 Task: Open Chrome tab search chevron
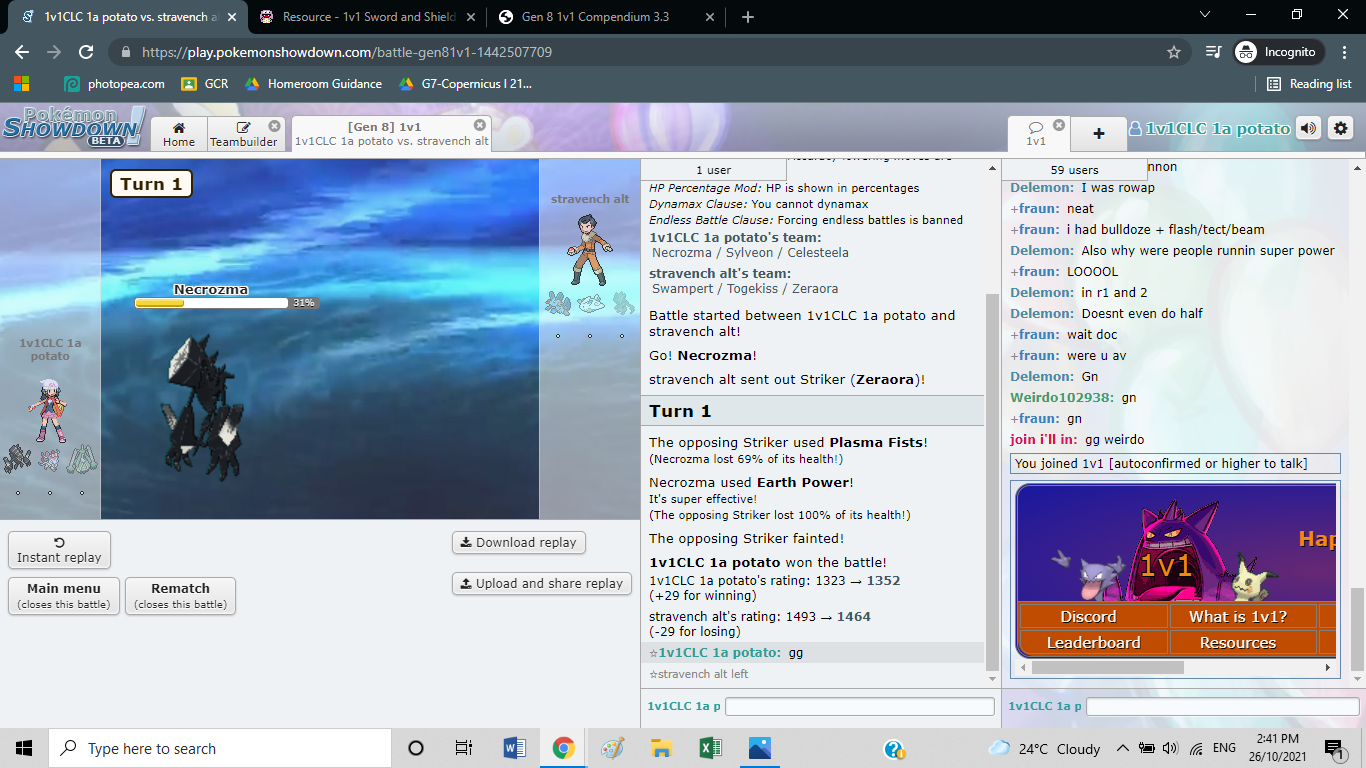pos(1204,14)
